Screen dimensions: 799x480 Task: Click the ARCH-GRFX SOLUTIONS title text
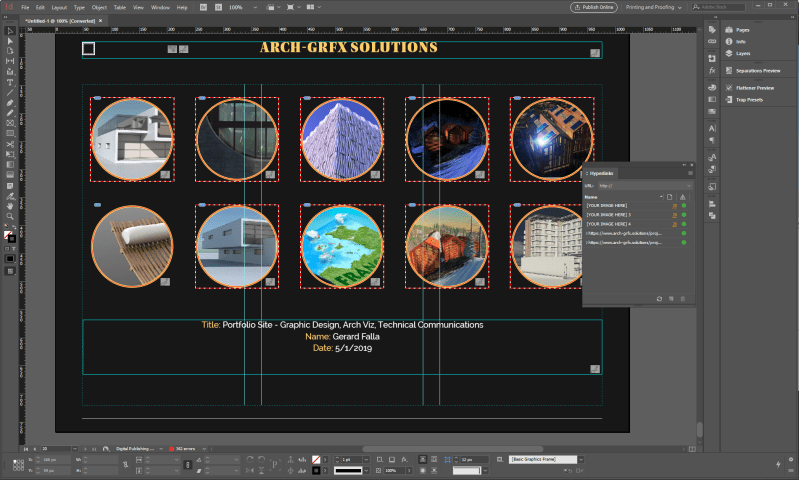click(349, 47)
